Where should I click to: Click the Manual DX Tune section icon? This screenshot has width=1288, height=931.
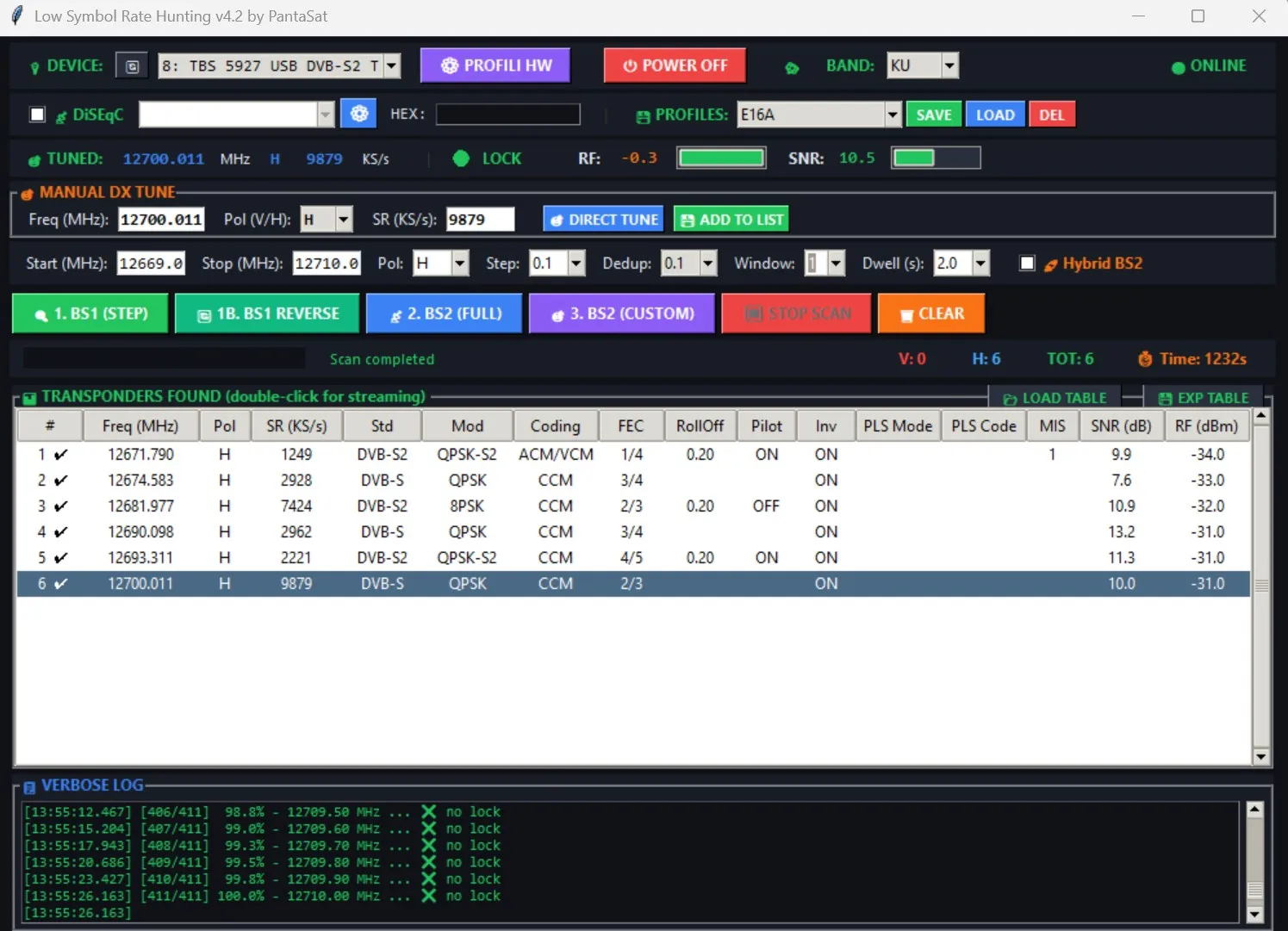coord(27,194)
